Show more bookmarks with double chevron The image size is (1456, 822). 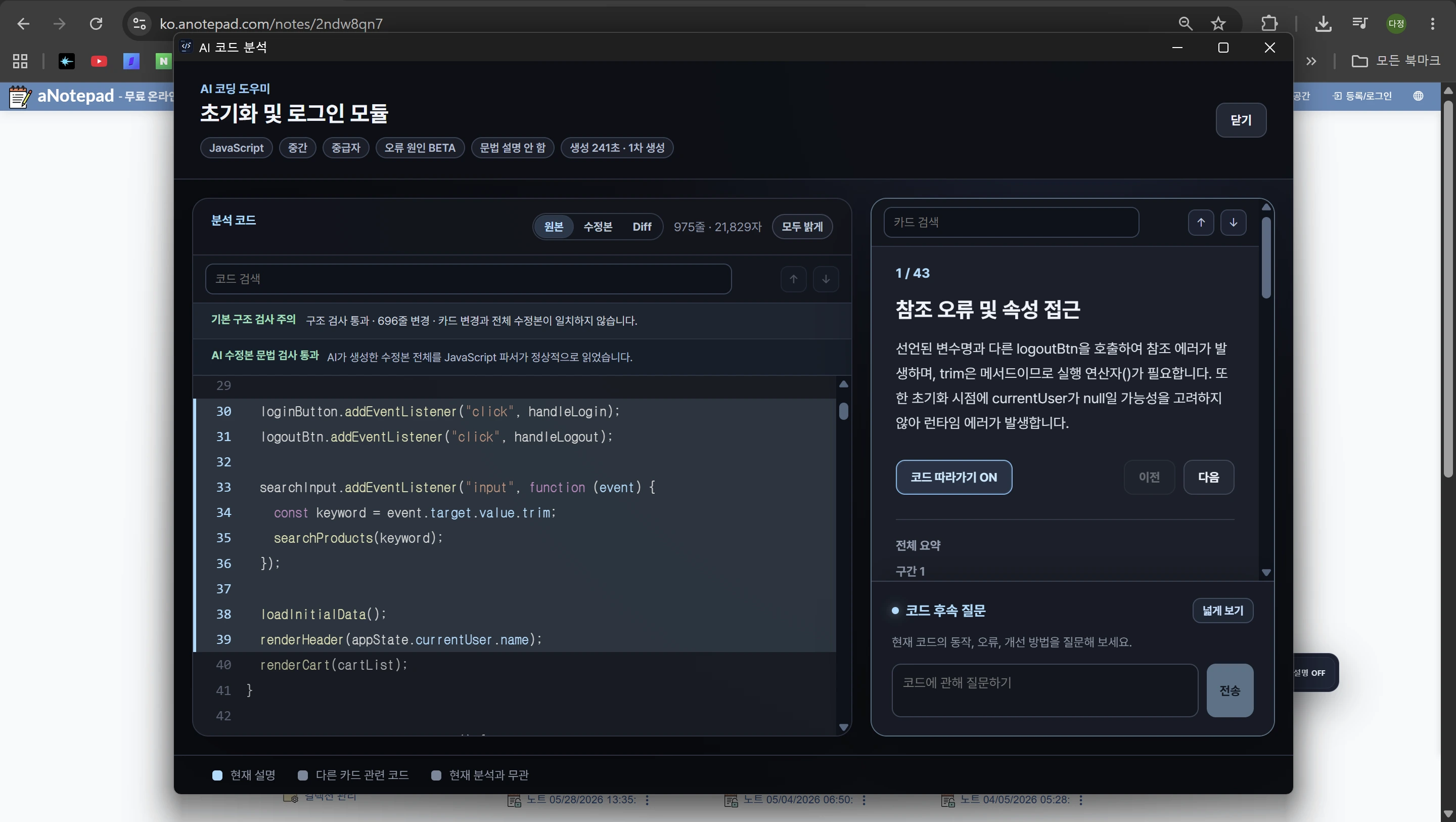click(x=1311, y=61)
